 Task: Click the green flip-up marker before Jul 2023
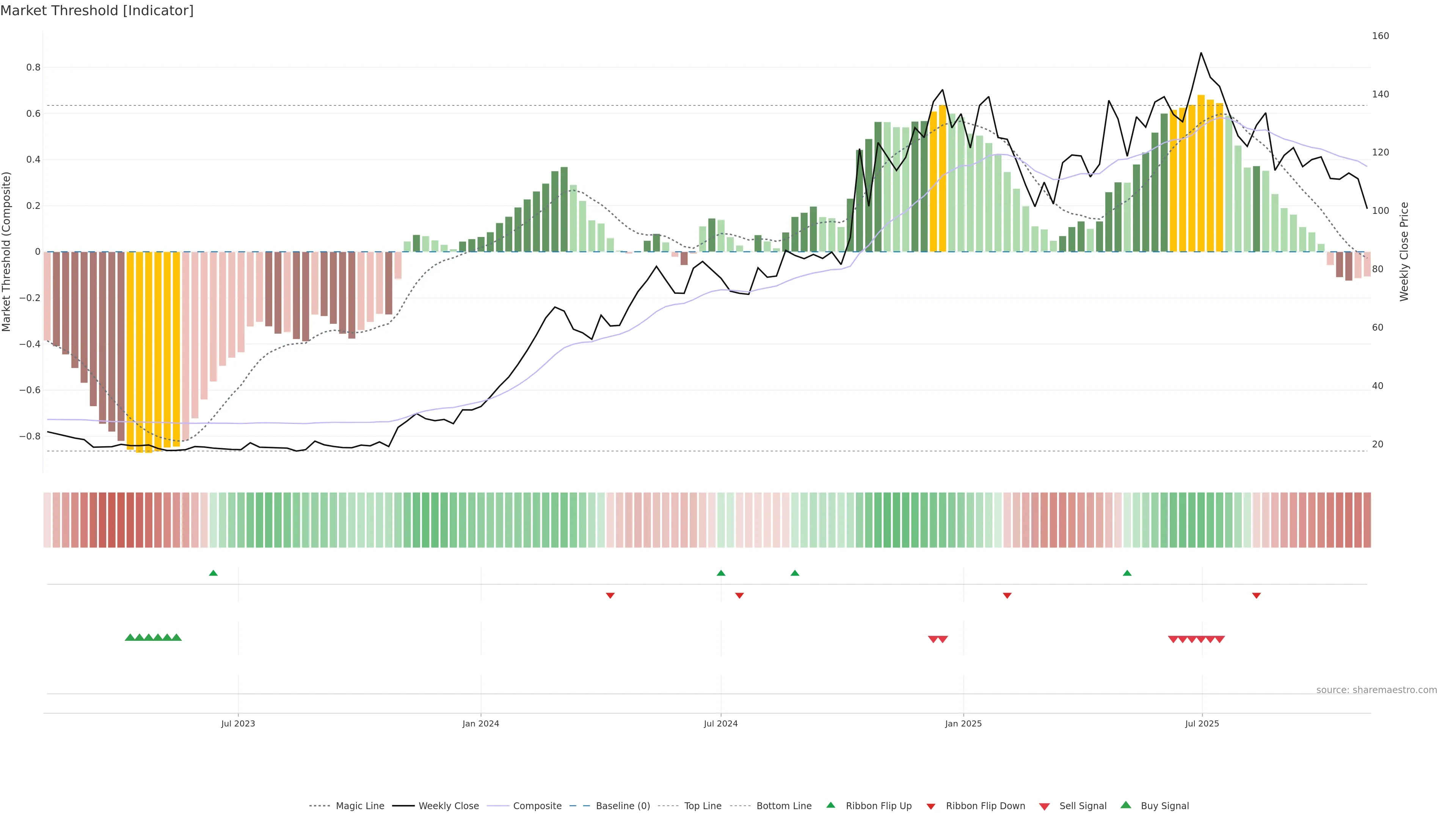tap(213, 573)
